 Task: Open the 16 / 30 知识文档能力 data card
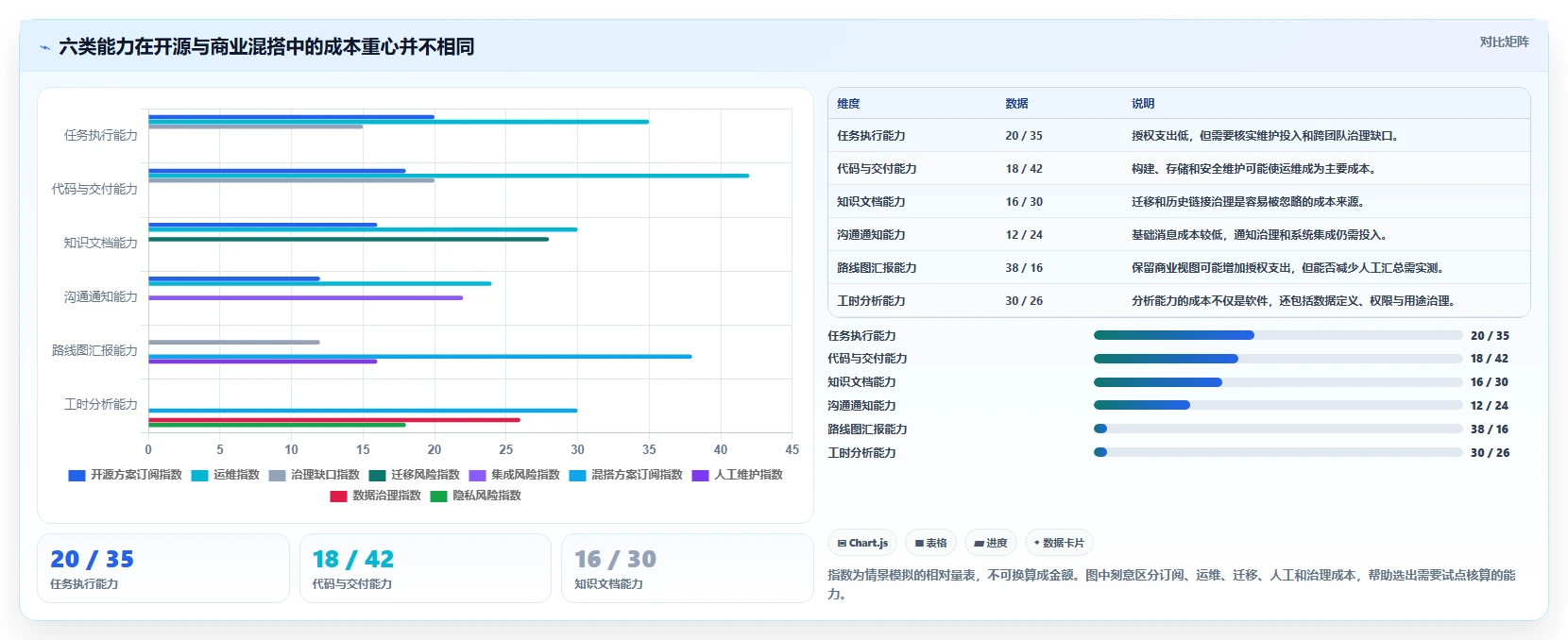pos(687,568)
